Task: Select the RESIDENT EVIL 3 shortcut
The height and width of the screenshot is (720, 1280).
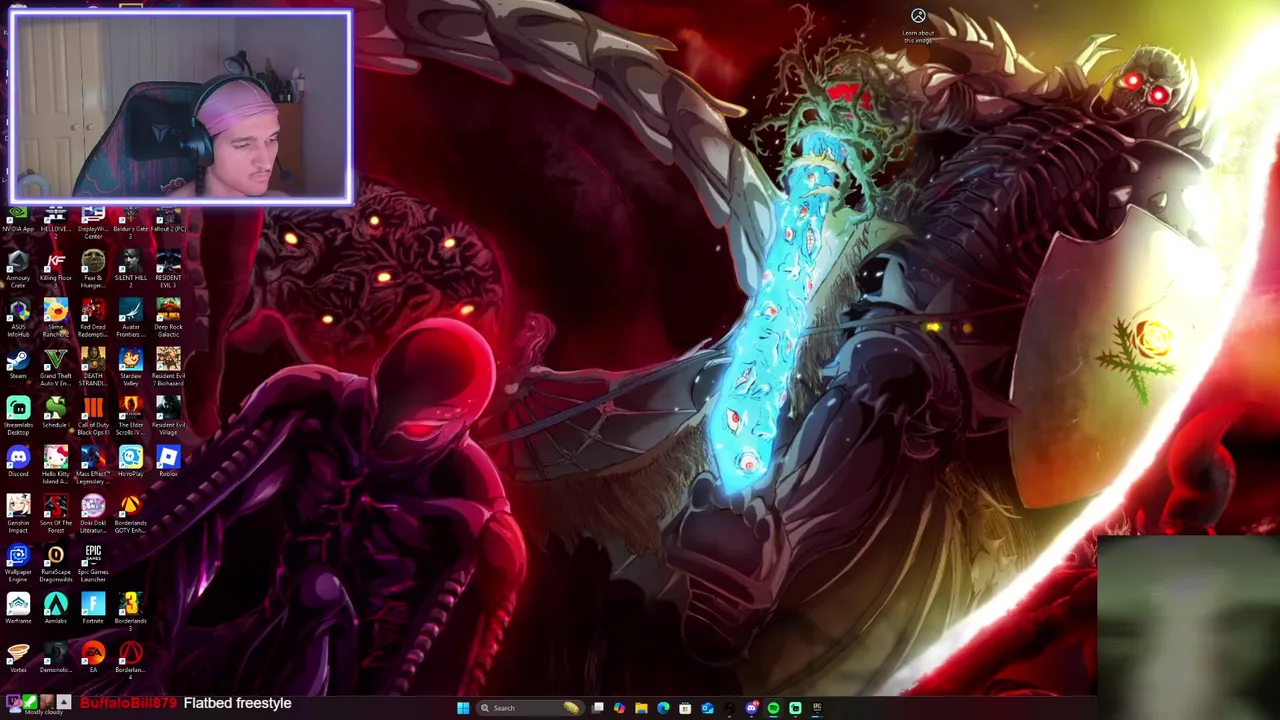Action: [168, 268]
